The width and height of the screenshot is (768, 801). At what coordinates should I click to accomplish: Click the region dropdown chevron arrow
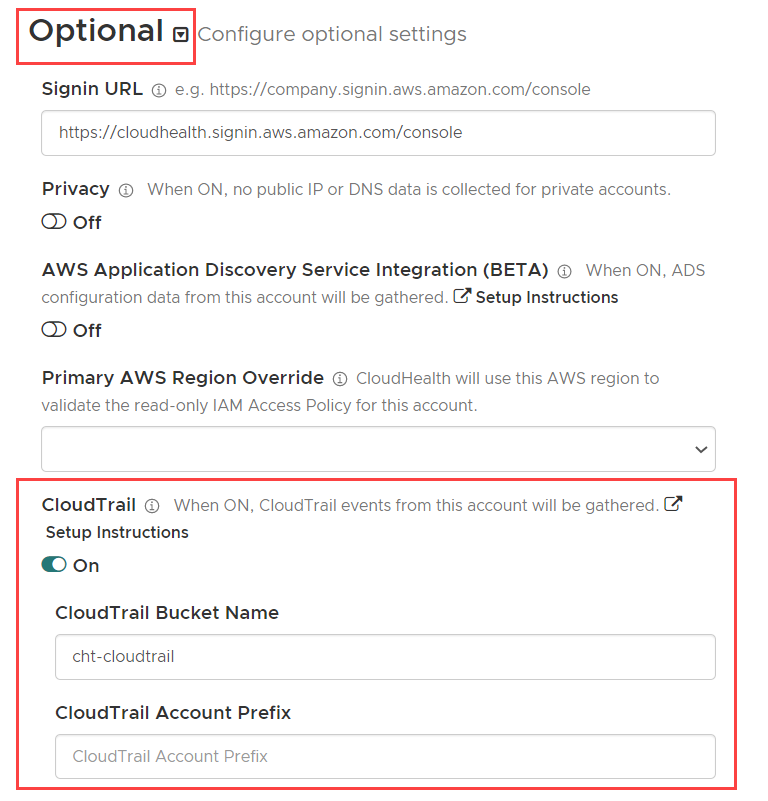coord(699,448)
